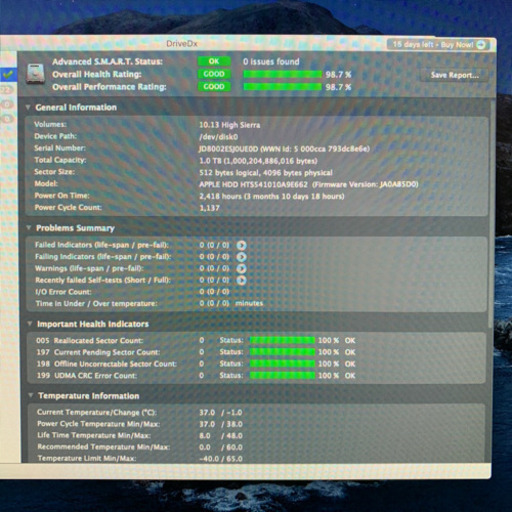Click the Overall Health Rating progress bar
Image resolution: width=512 pixels, height=512 pixels.
tap(282, 74)
